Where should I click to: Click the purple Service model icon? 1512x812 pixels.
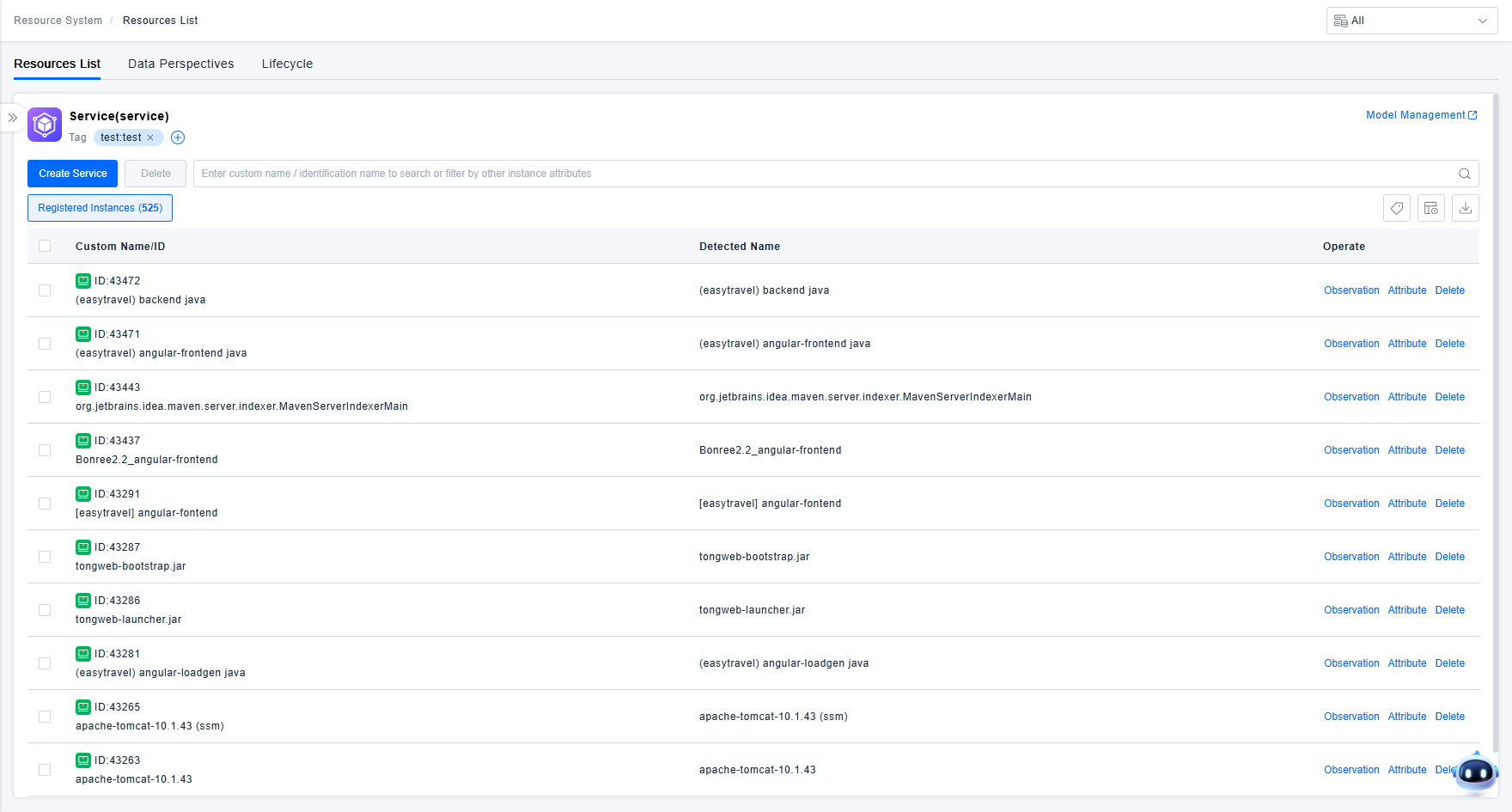[45, 125]
